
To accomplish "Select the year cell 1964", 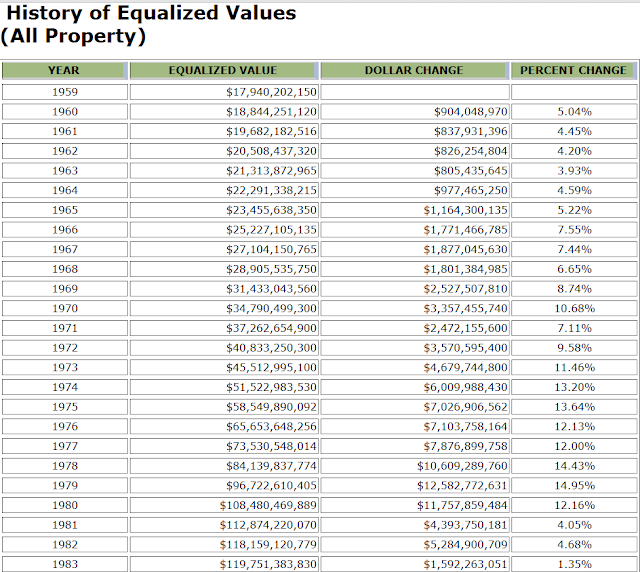I will tap(65, 190).
